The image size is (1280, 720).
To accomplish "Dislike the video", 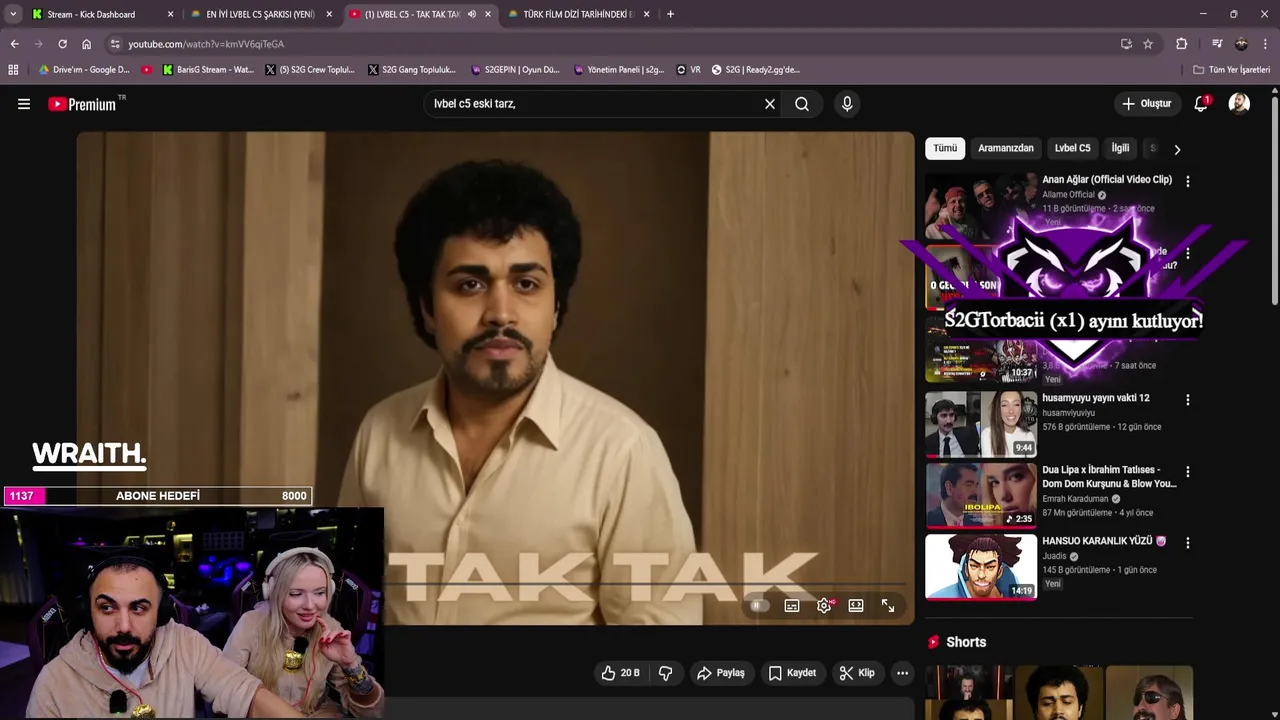I will tap(666, 673).
